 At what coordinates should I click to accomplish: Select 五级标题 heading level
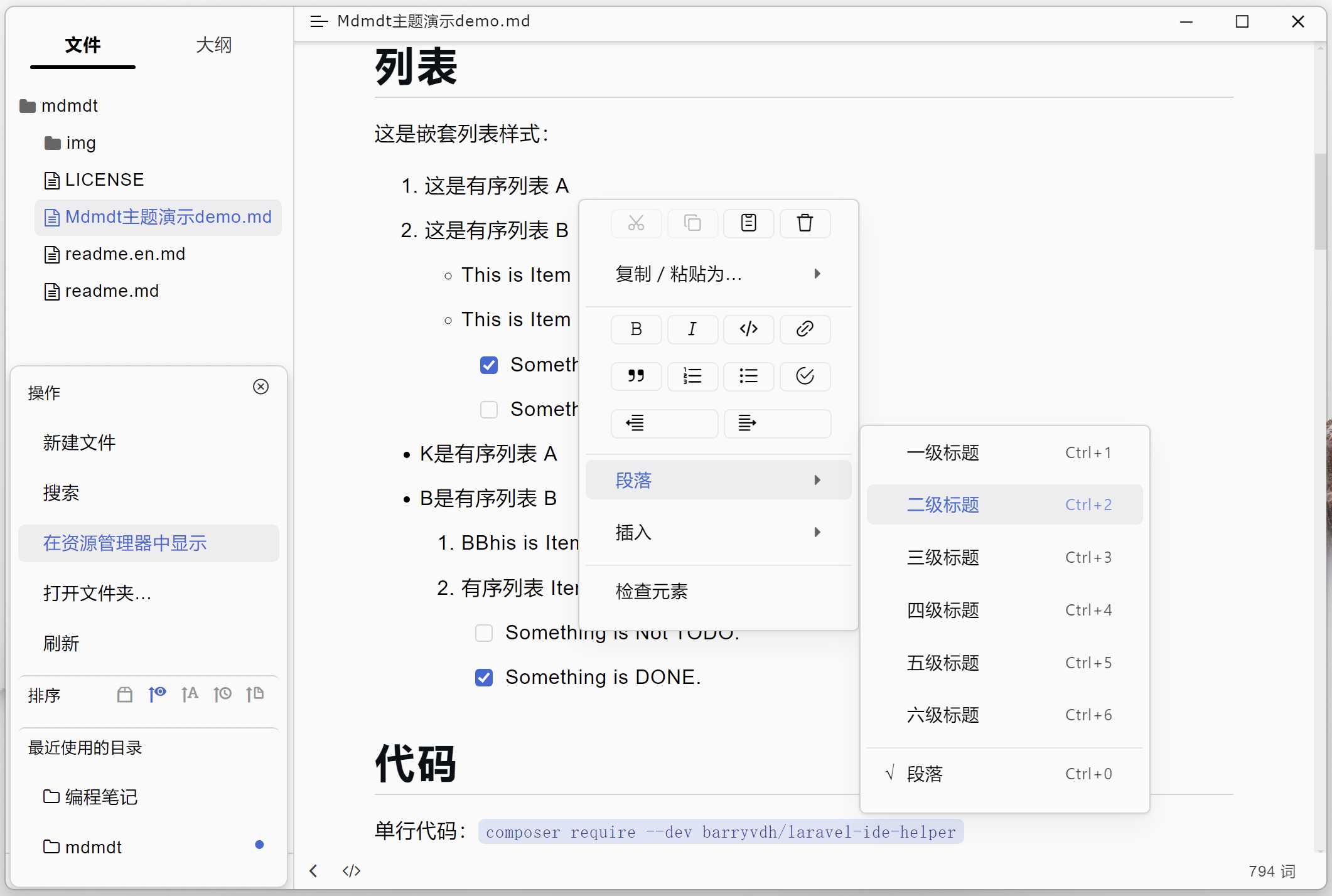click(x=1004, y=663)
